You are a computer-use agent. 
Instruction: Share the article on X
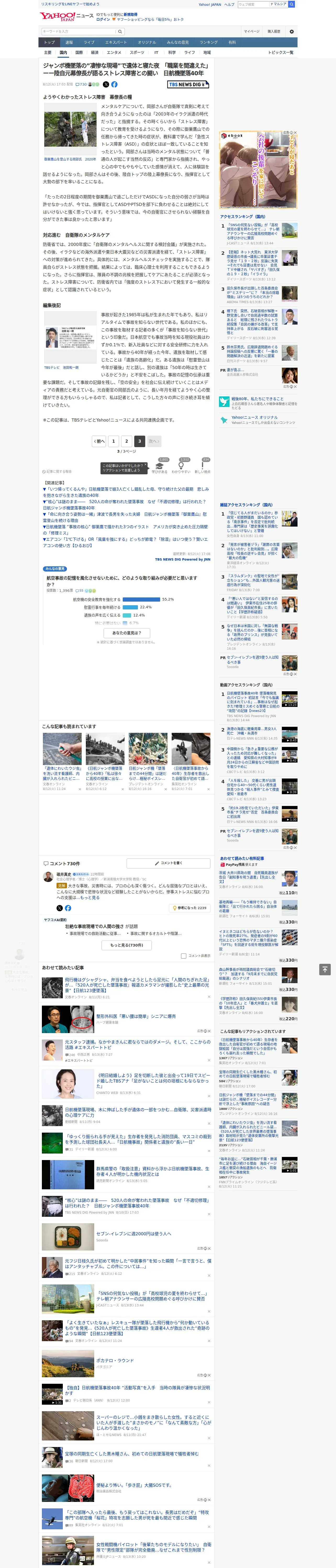pos(106,85)
